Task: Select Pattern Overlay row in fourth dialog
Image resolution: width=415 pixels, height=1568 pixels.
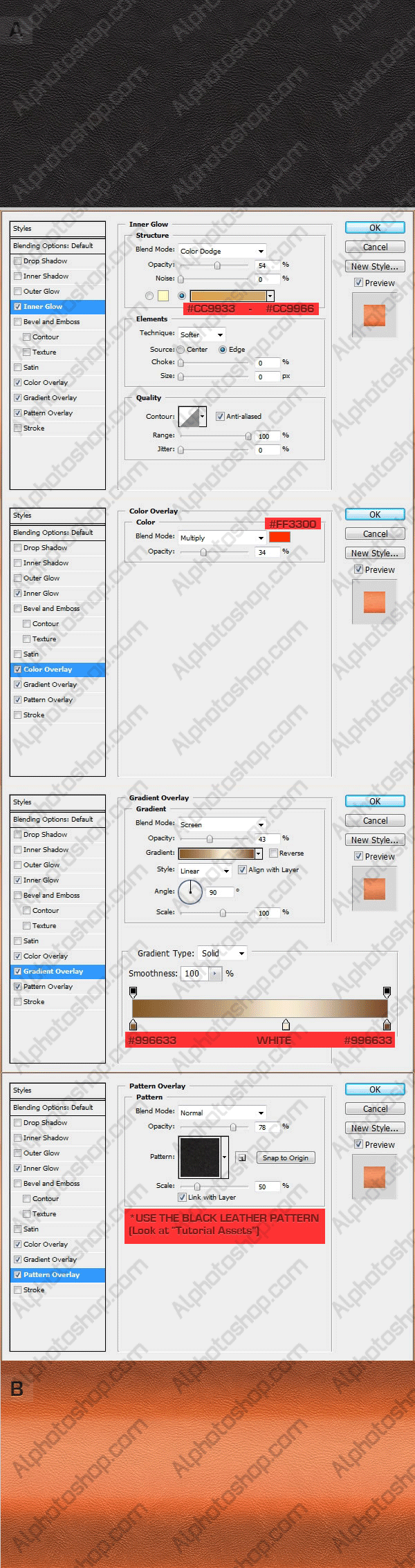Action: click(x=57, y=1275)
